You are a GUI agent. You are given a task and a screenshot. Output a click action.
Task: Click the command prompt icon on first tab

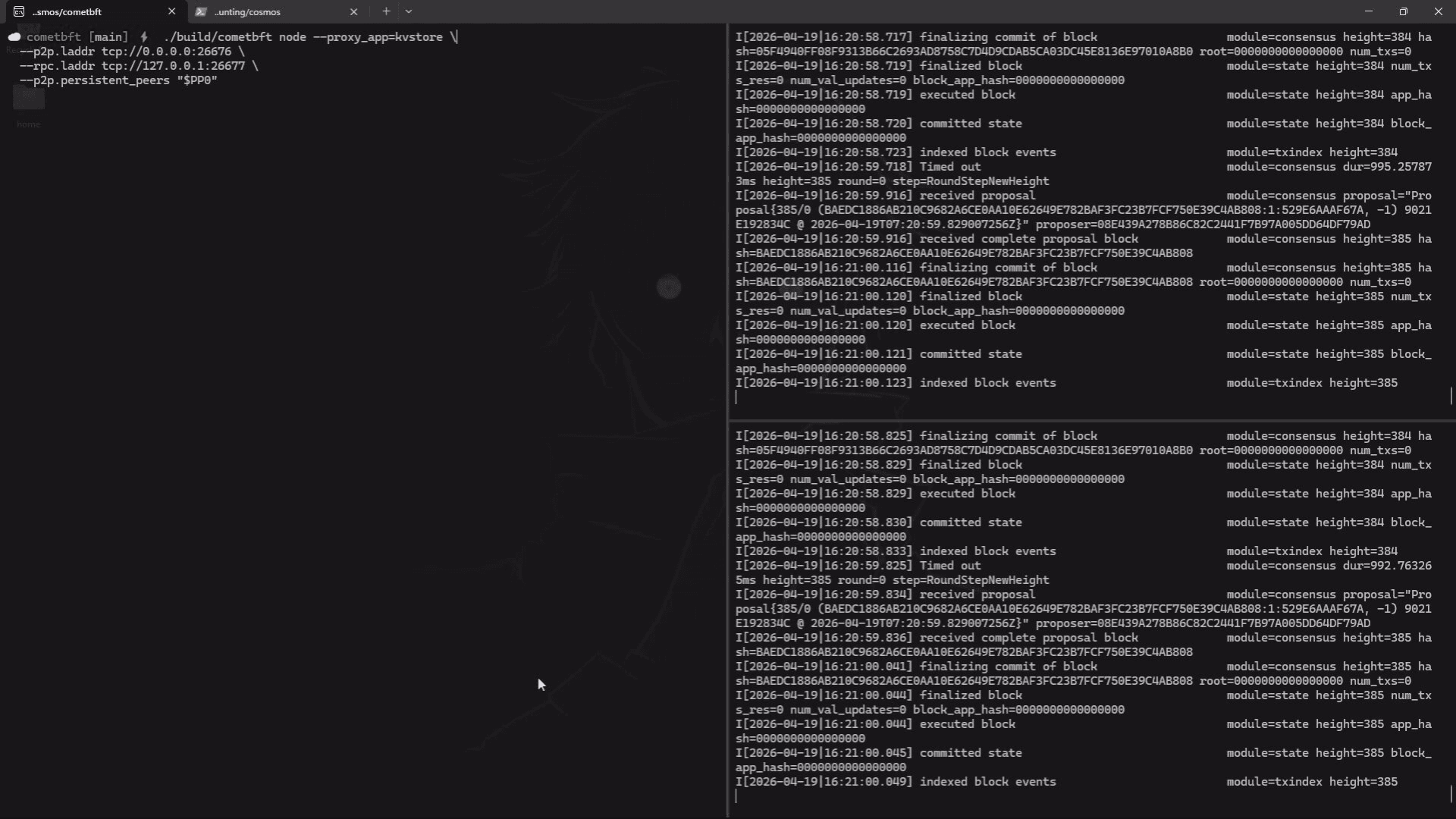(x=19, y=12)
